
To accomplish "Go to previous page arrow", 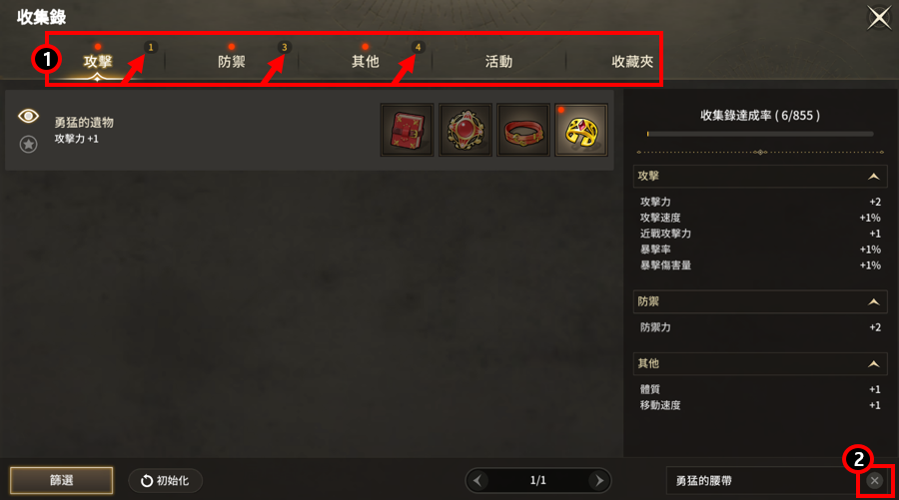I will pos(478,481).
